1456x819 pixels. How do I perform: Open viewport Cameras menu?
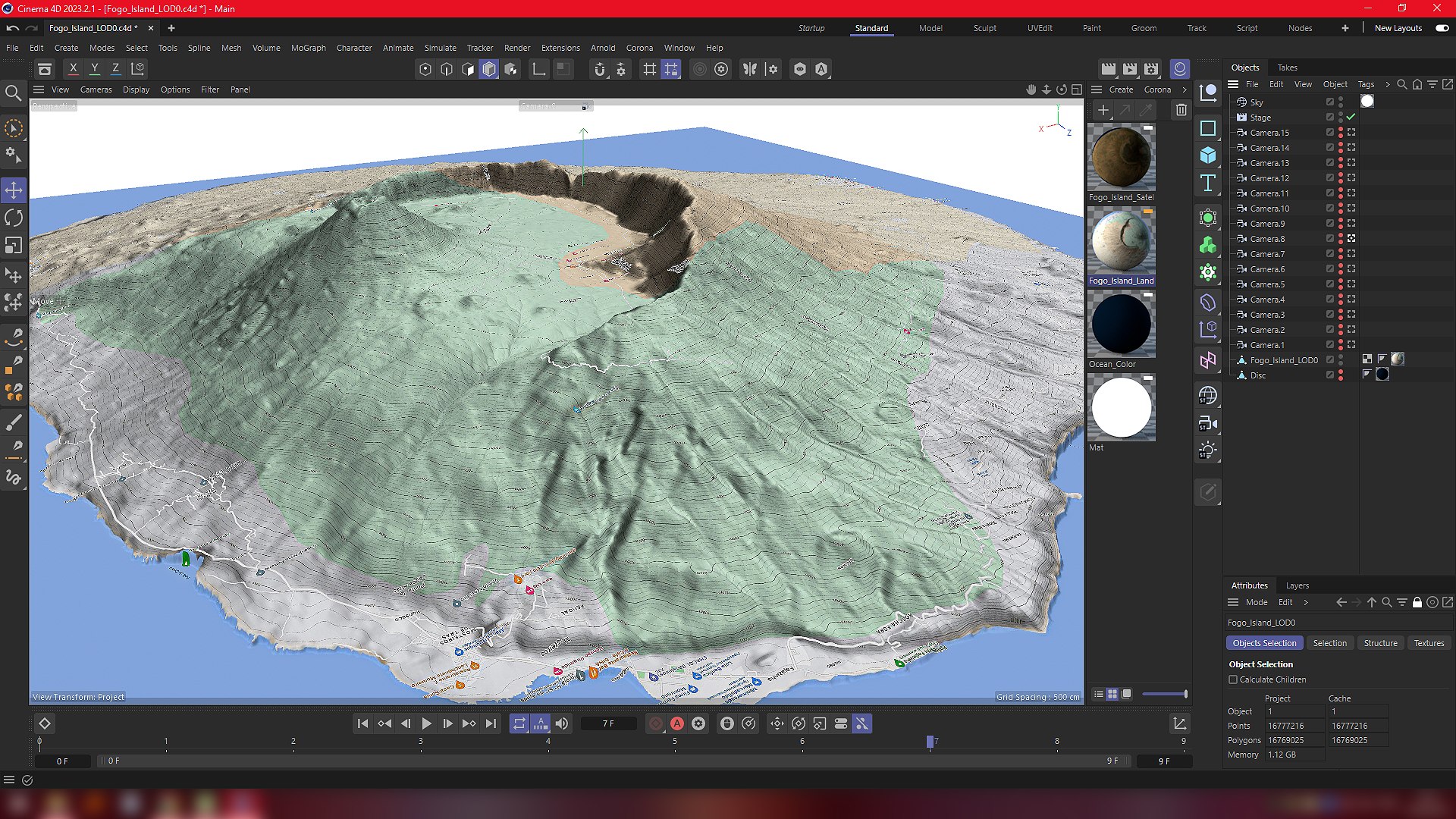click(96, 89)
